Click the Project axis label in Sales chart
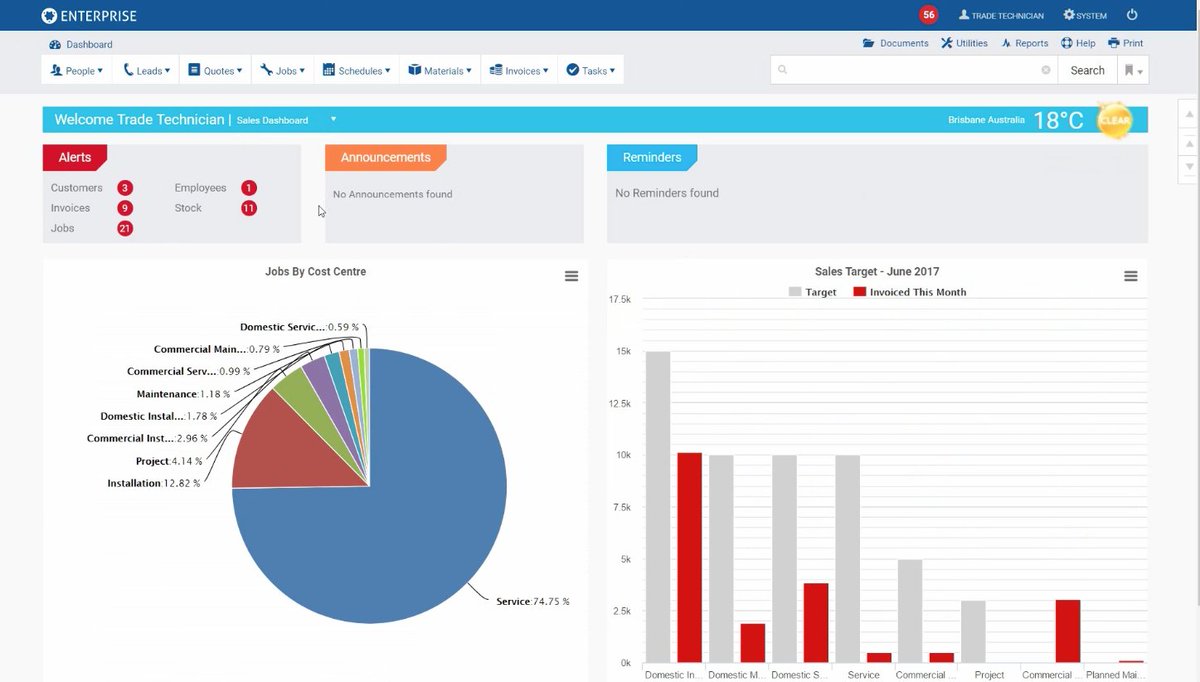Screen dimensions: 1200x682 coord(989,675)
